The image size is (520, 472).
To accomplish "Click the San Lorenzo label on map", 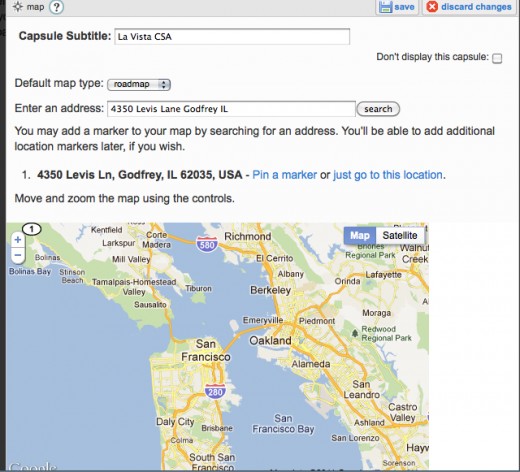I will click(355, 438).
